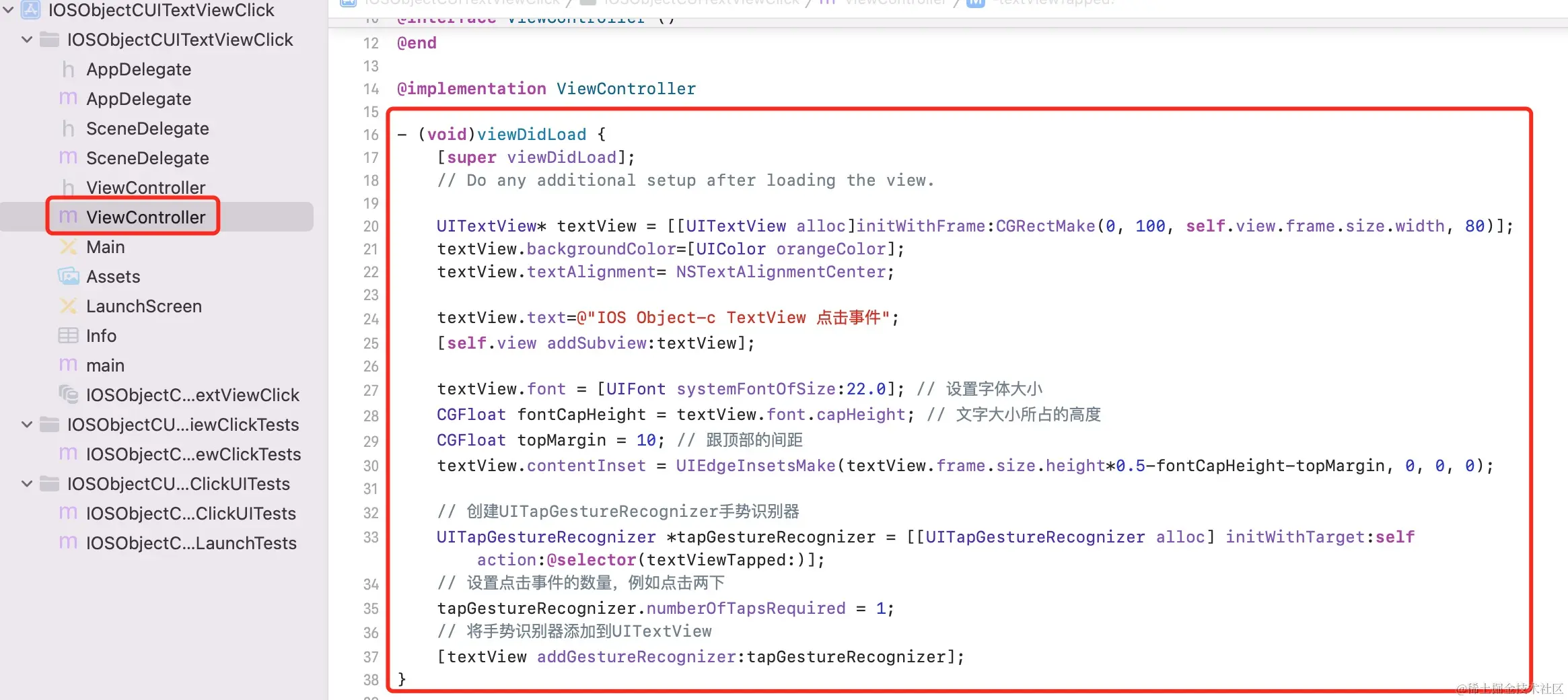Open IOSObjectC...ewClickTests source file

[x=193, y=454]
